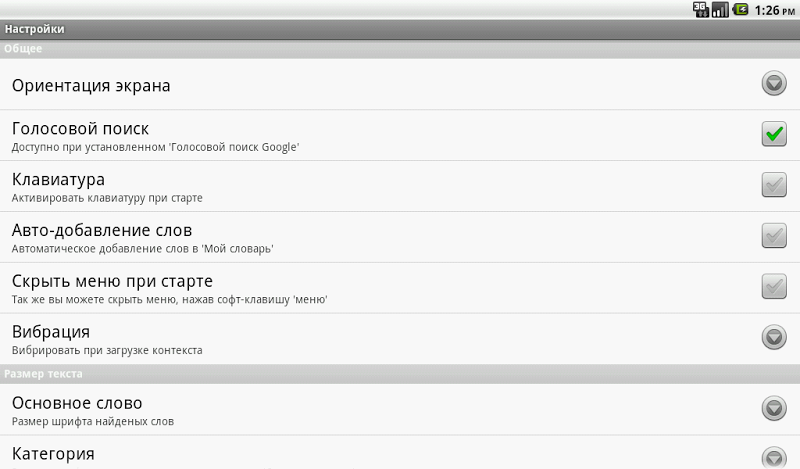Expand the Ориентация экрана dropdown arrow
Image resolution: width=800 pixels, height=469 pixels.
774,83
